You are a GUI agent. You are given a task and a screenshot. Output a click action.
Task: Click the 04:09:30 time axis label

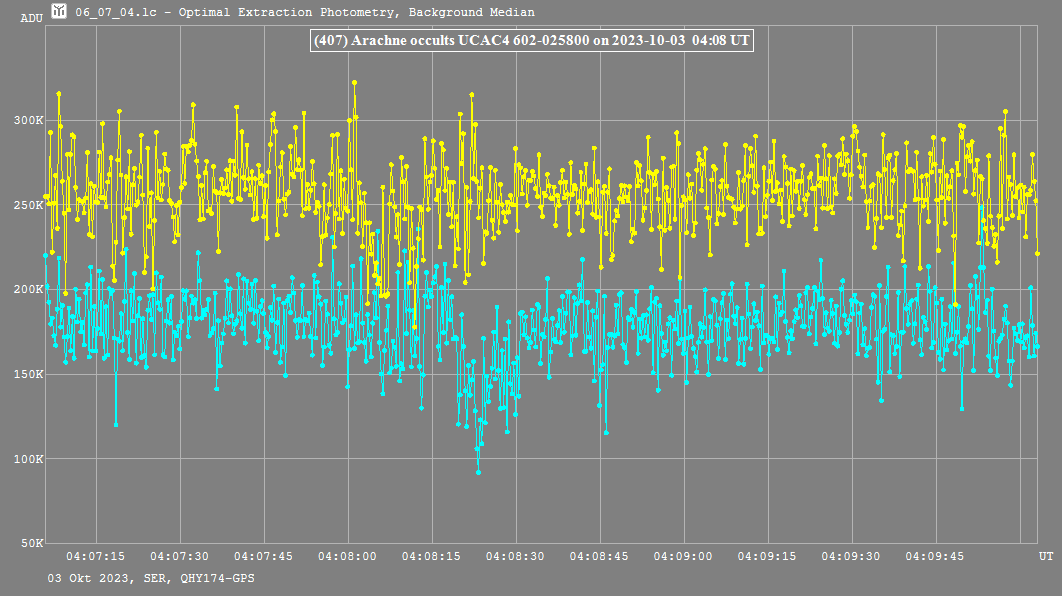(852, 556)
